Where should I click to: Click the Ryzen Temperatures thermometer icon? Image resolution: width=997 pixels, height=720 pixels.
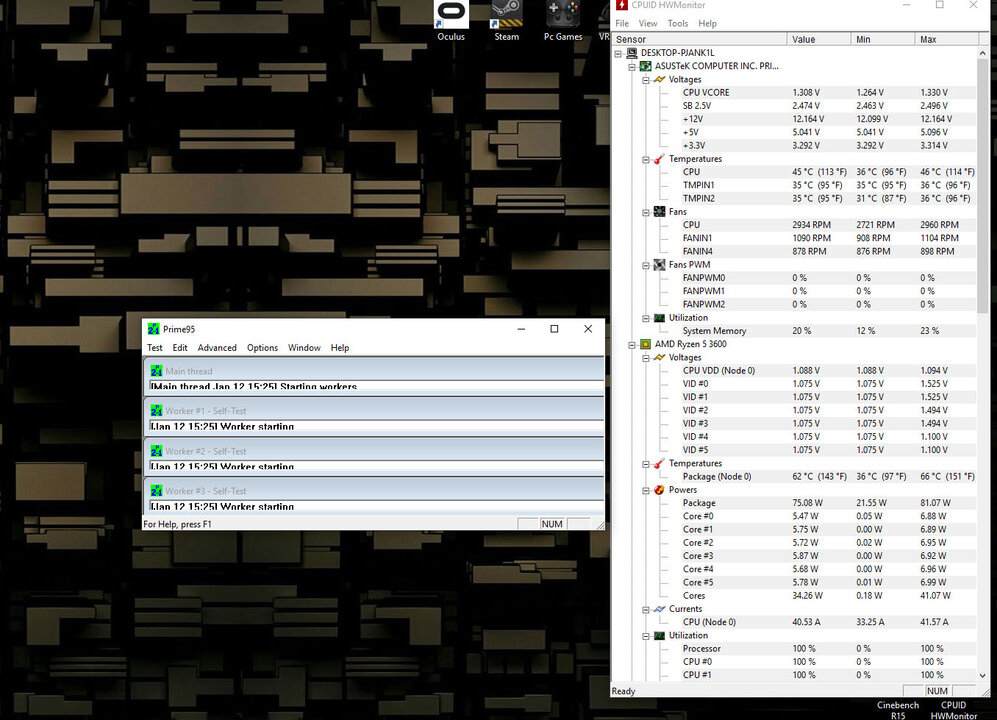(x=659, y=463)
